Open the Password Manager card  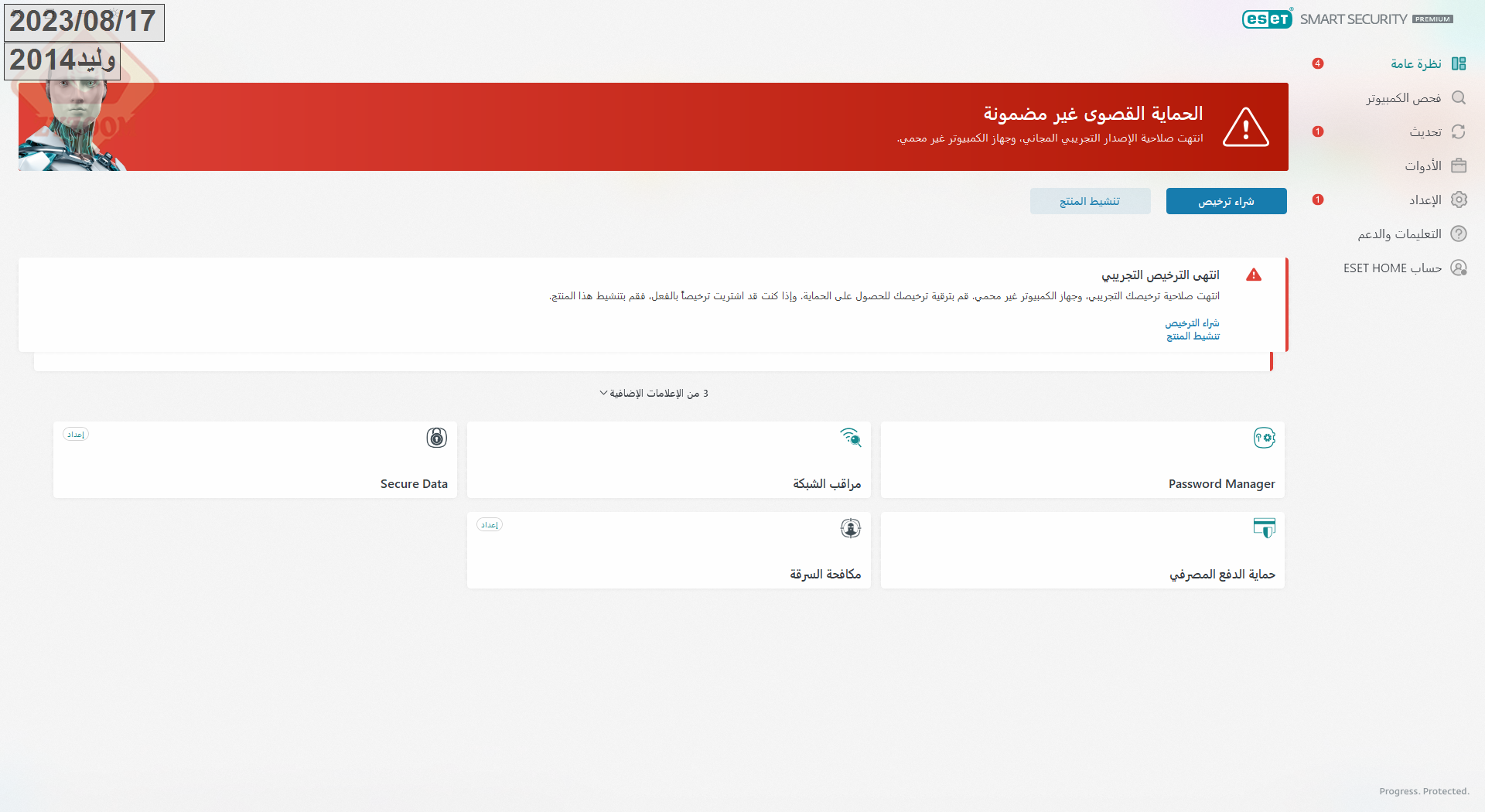1083,459
